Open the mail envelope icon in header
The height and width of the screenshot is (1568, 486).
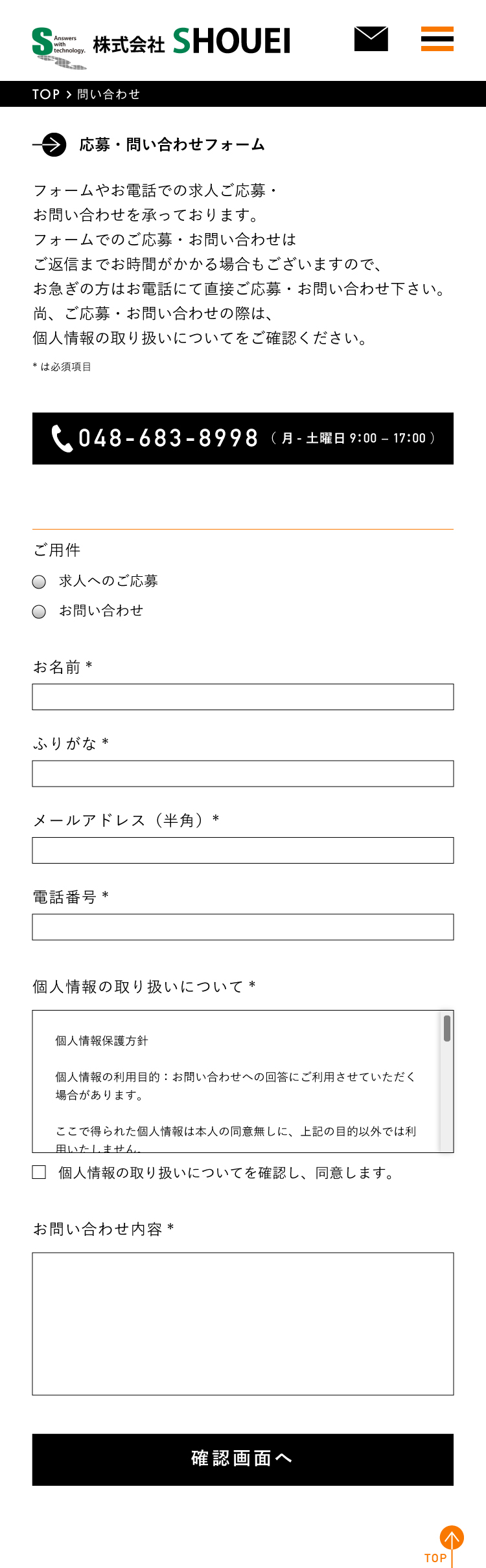click(x=371, y=40)
